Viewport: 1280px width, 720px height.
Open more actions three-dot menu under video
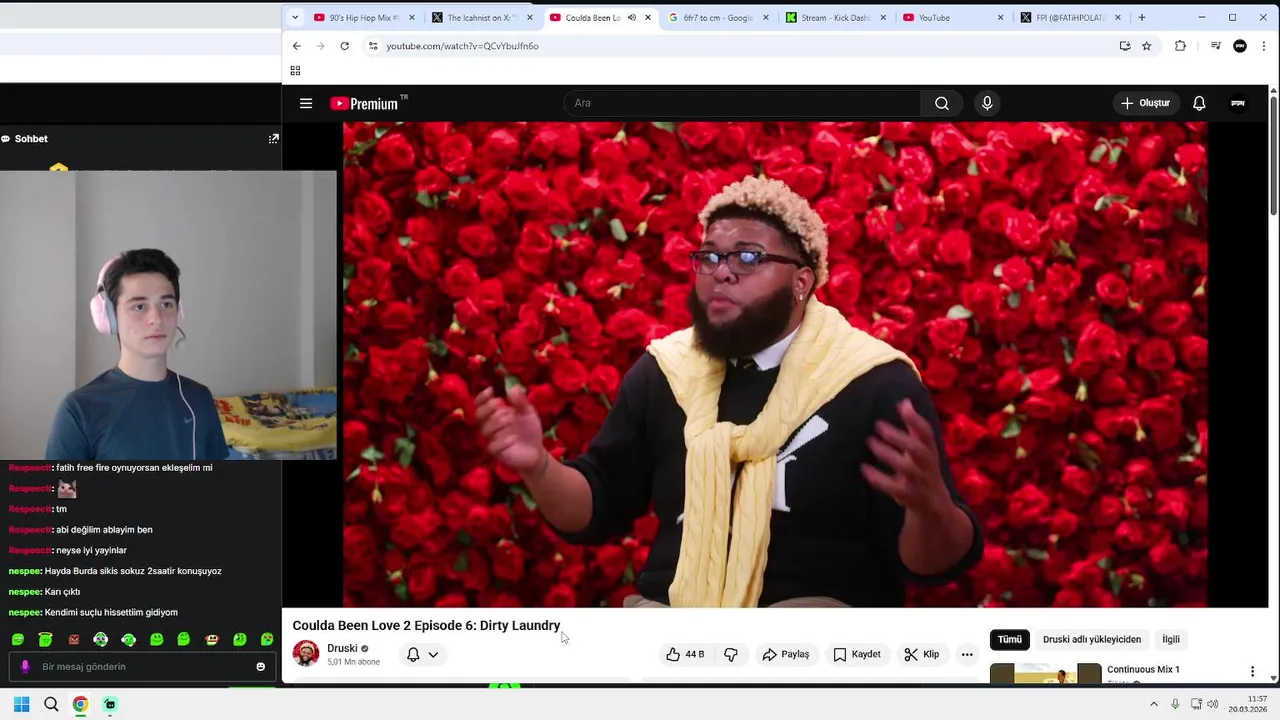pyautogui.click(x=967, y=654)
